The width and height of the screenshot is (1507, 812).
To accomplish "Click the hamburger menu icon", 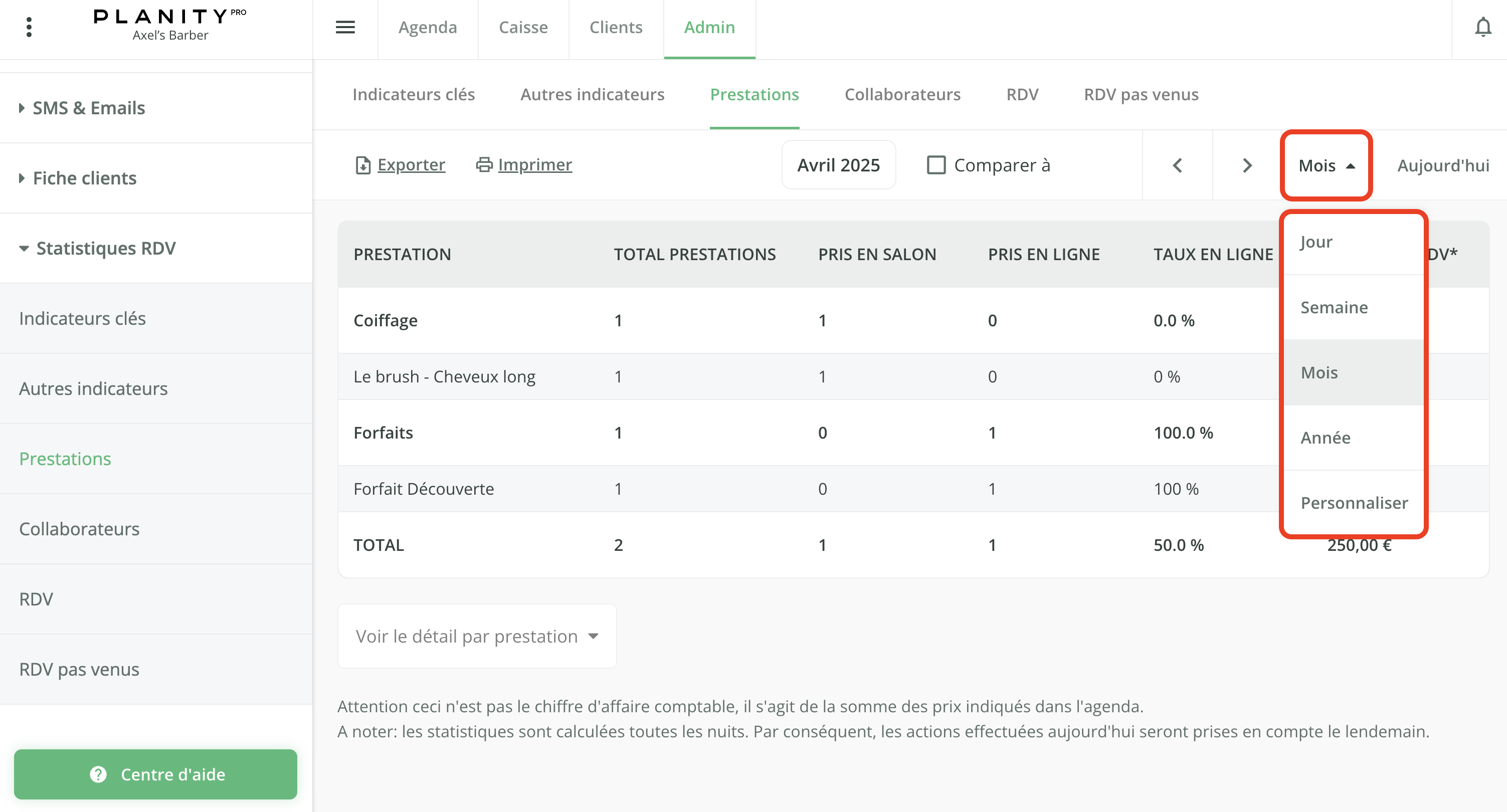I will click(x=345, y=27).
